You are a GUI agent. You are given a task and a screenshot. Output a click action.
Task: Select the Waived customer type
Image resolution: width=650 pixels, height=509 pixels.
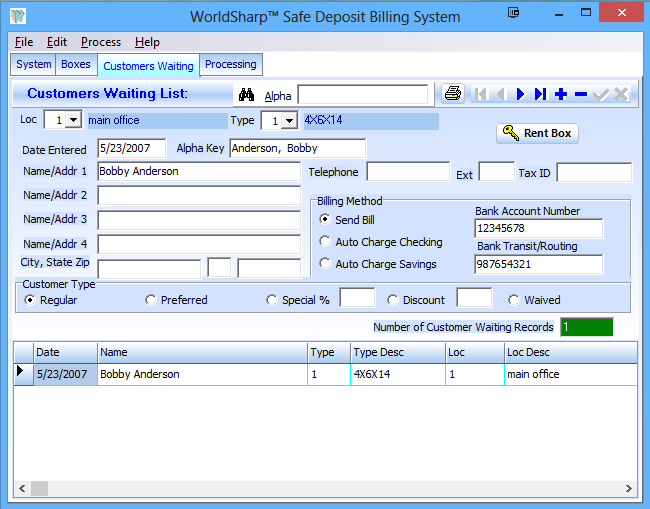(x=514, y=300)
